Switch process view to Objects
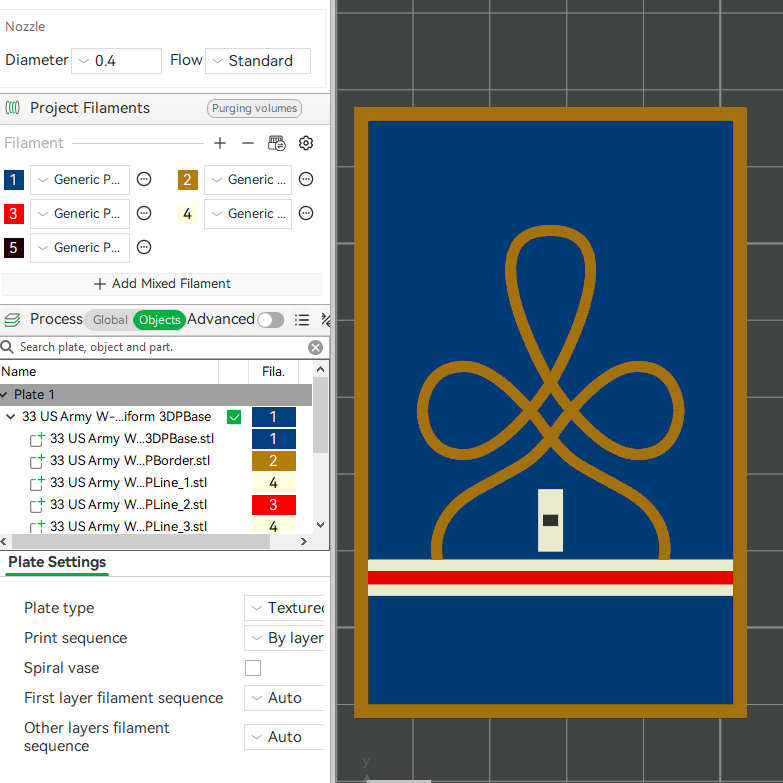Image resolution: width=783 pixels, height=783 pixels. click(x=159, y=320)
